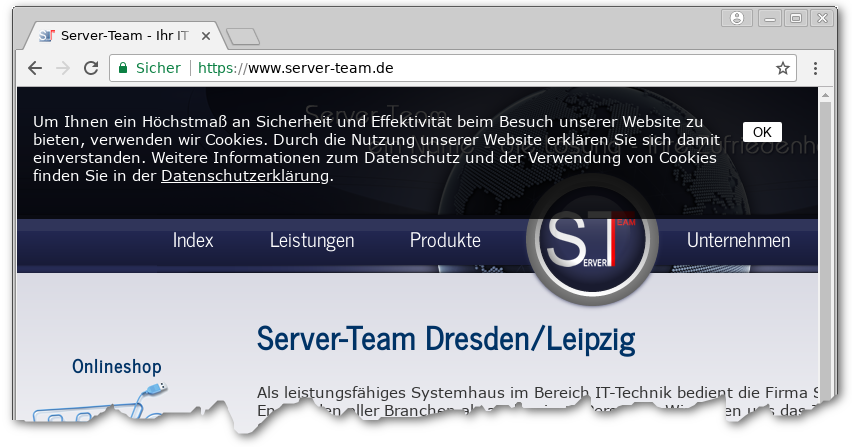Open the Datenschutzerklärung link

245,176
